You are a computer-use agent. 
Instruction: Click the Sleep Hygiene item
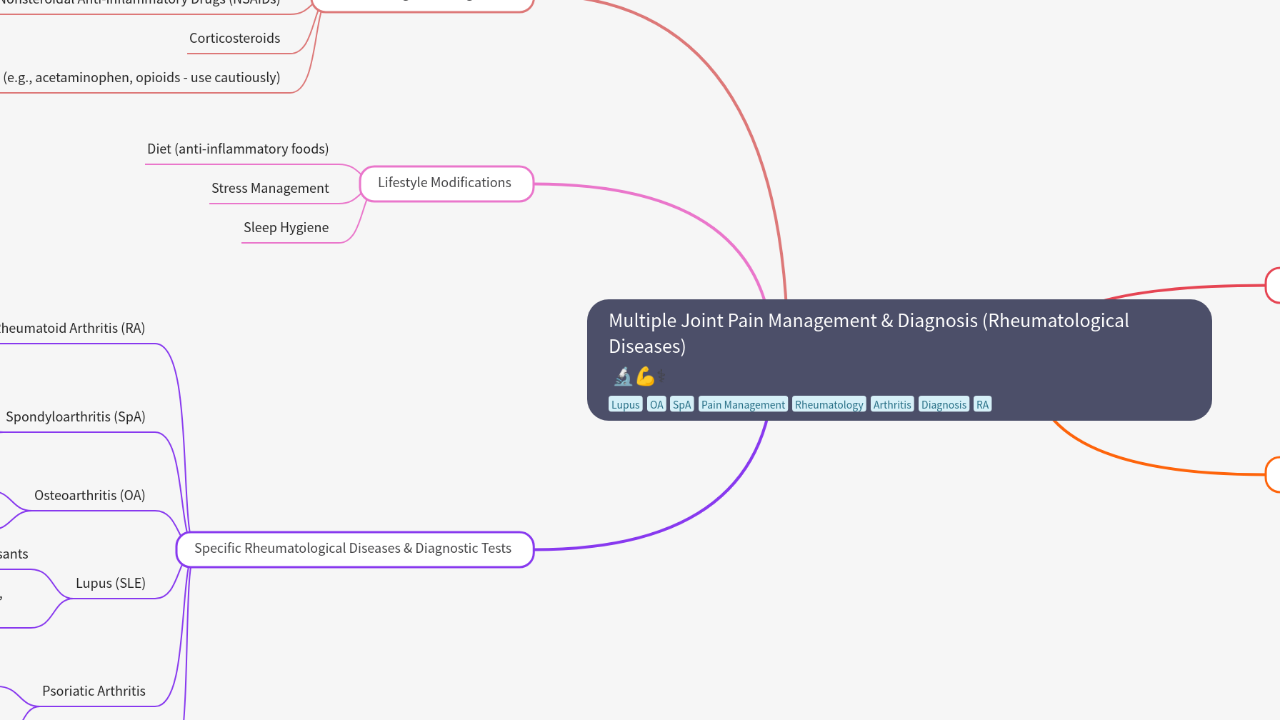pos(286,227)
